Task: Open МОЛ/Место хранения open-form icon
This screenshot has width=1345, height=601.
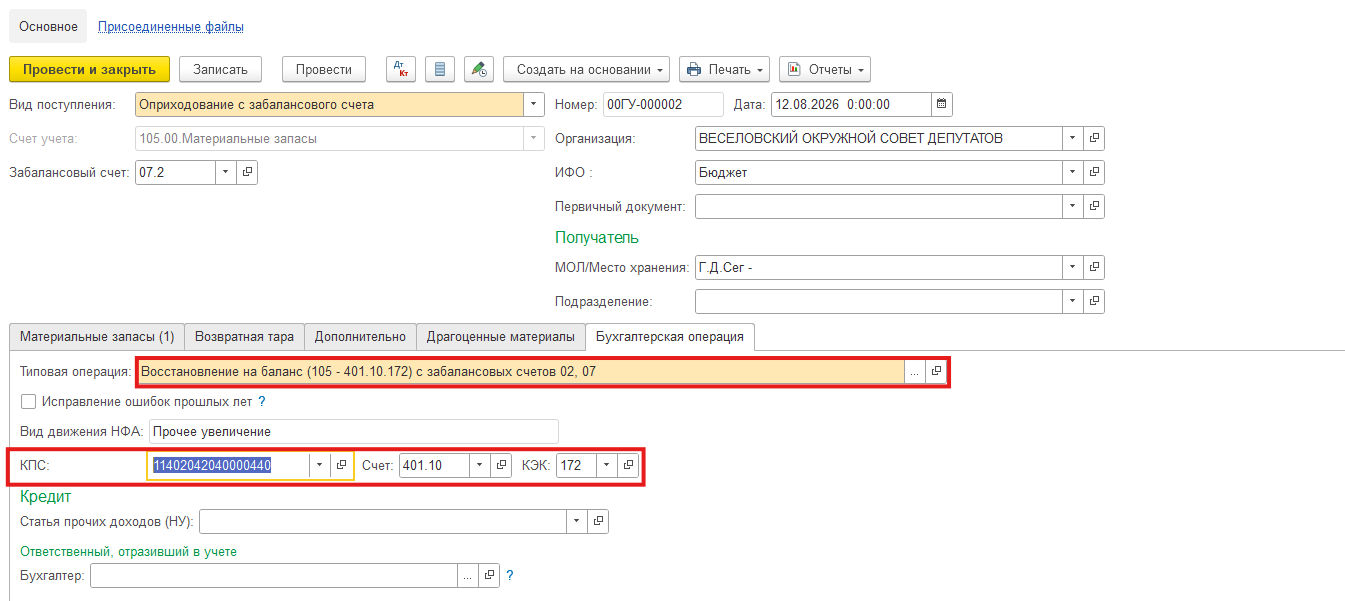Action: (1094, 267)
